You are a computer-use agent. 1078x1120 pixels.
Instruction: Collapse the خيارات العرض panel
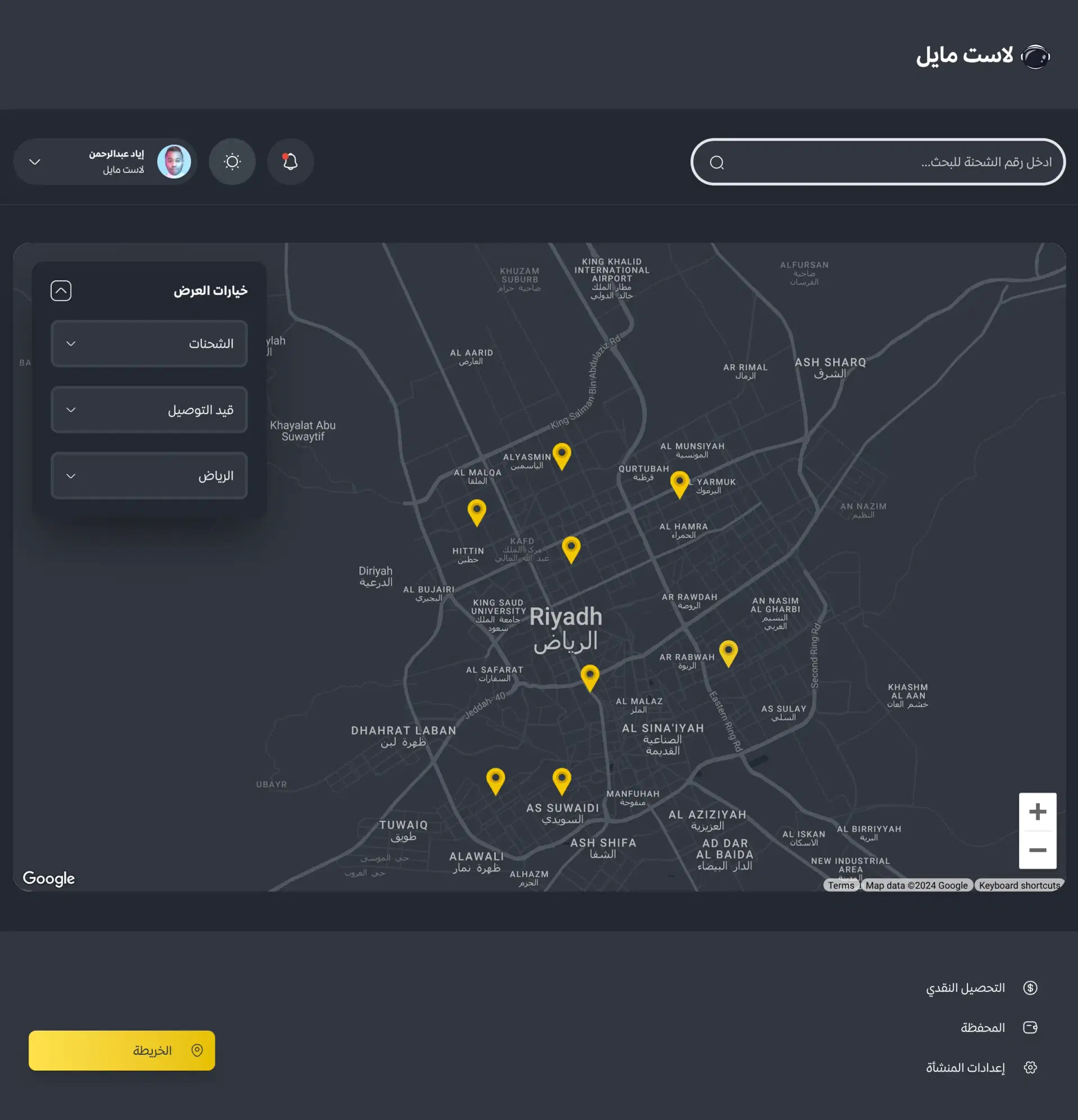pyautogui.click(x=61, y=291)
